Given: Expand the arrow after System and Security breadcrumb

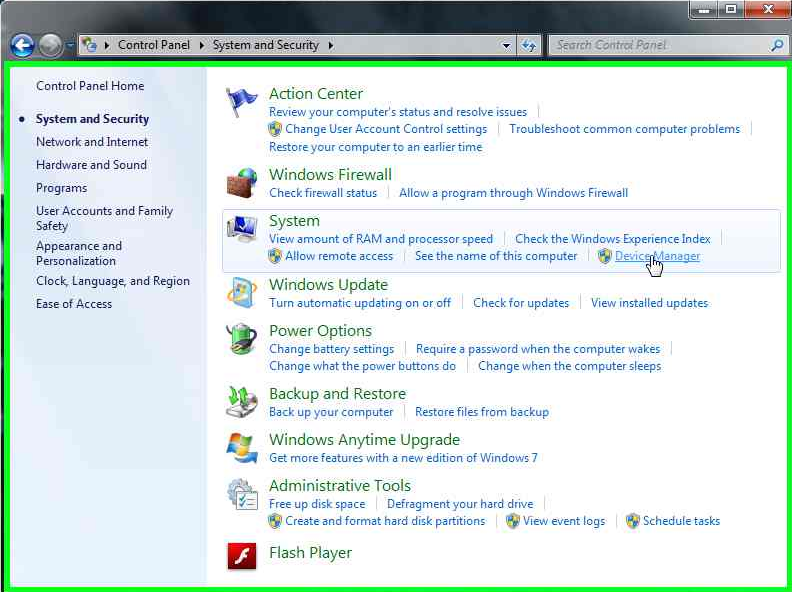Looking at the screenshot, I should 331,45.
